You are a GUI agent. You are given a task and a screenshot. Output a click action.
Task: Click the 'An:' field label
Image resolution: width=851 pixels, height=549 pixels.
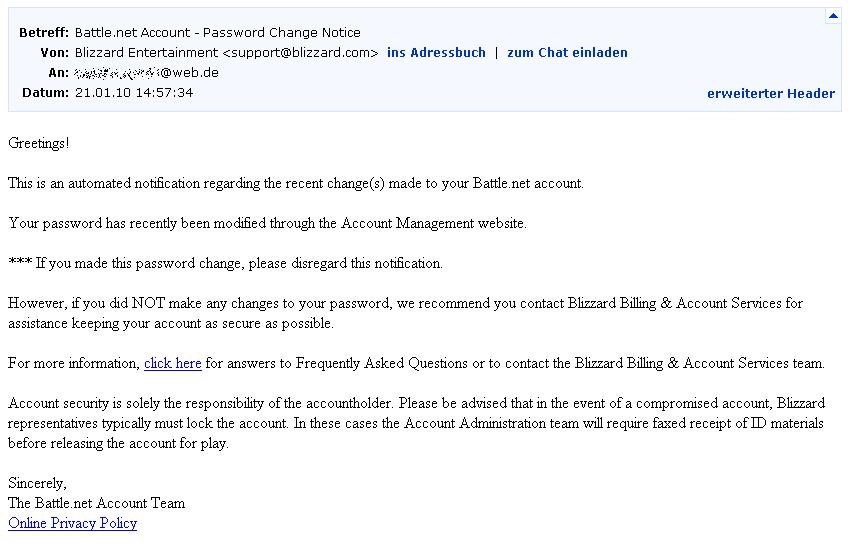[58, 73]
